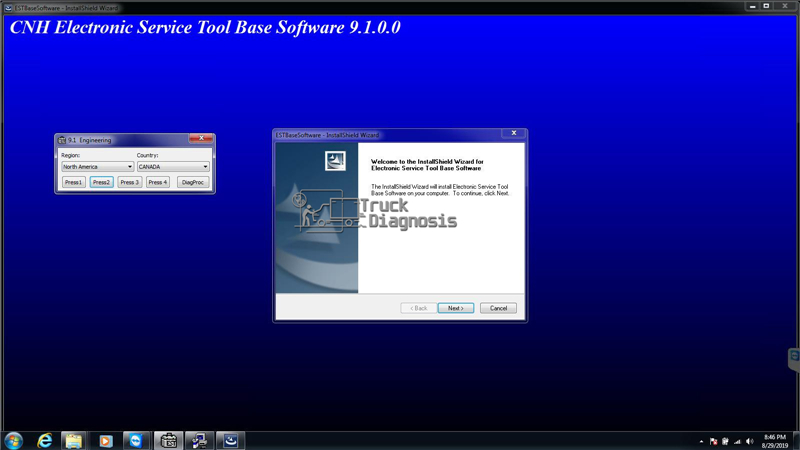Open the volume speaker tray icon
Screen dimensions: 800x450
pyautogui.click(x=749, y=441)
